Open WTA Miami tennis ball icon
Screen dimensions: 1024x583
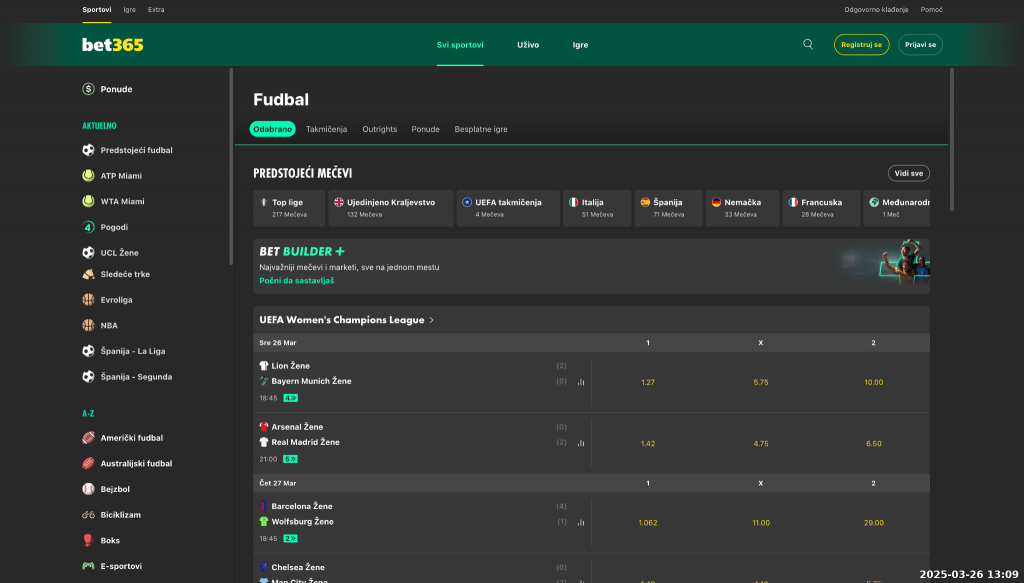88,201
